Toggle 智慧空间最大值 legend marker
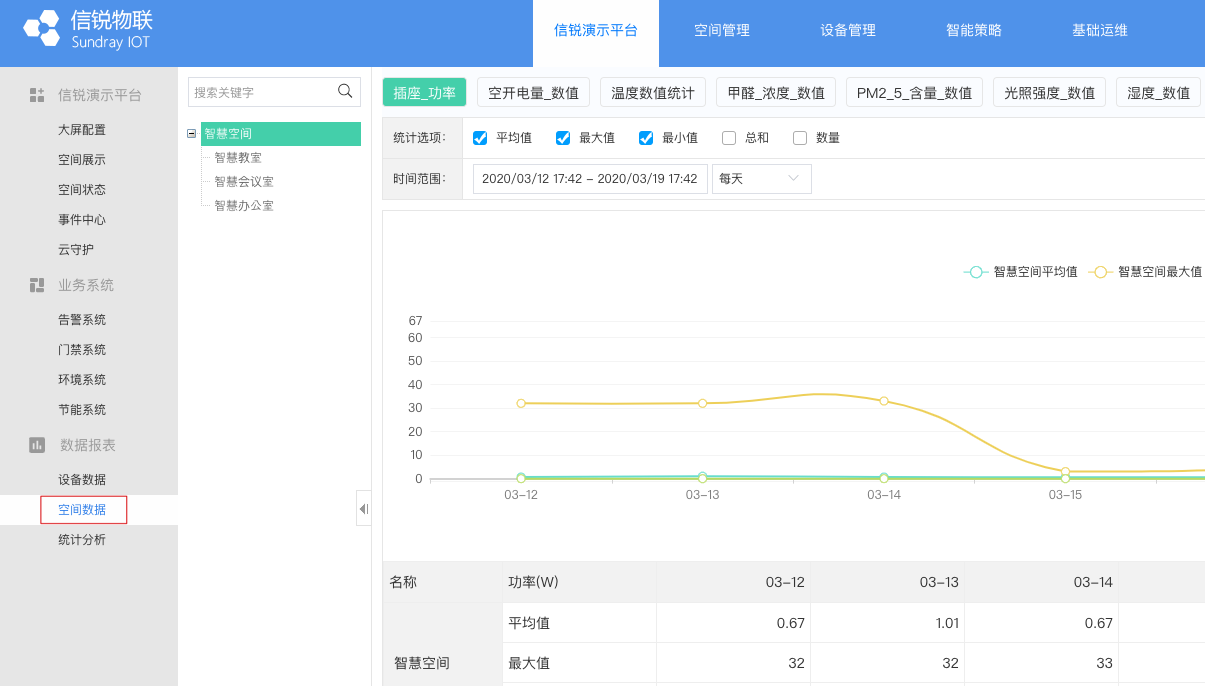Image resolution: width=1205 pixels, height=686 pixels. pyautogui.click(x=1100, y=272)
